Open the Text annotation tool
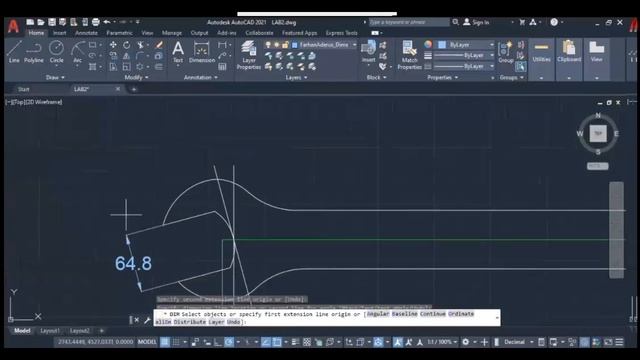 [x=178, y=52]
